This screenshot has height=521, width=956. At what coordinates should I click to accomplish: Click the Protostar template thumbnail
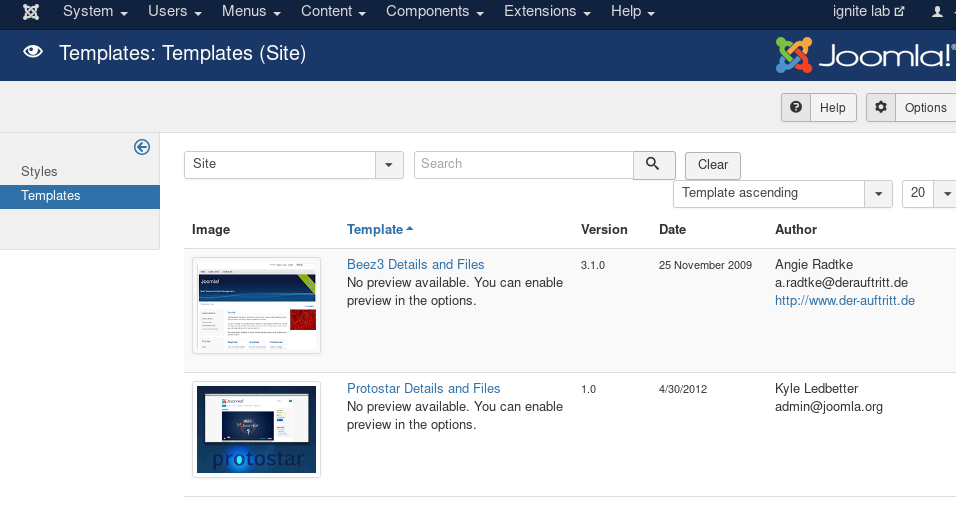point(256,430)
